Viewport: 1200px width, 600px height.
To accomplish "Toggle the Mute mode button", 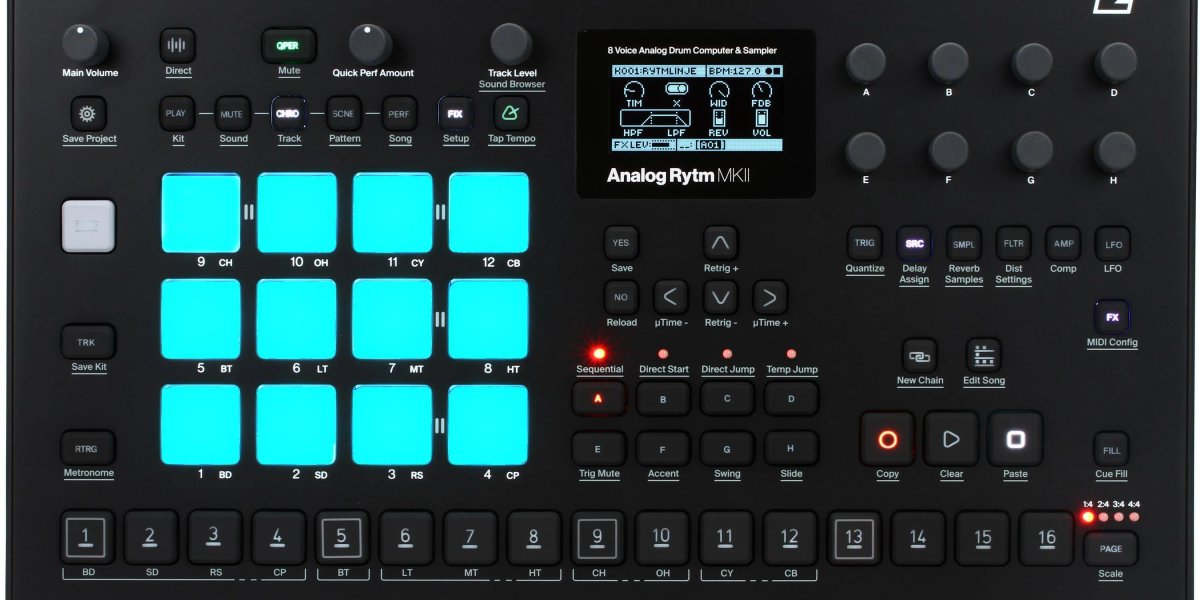I will 288,44.
